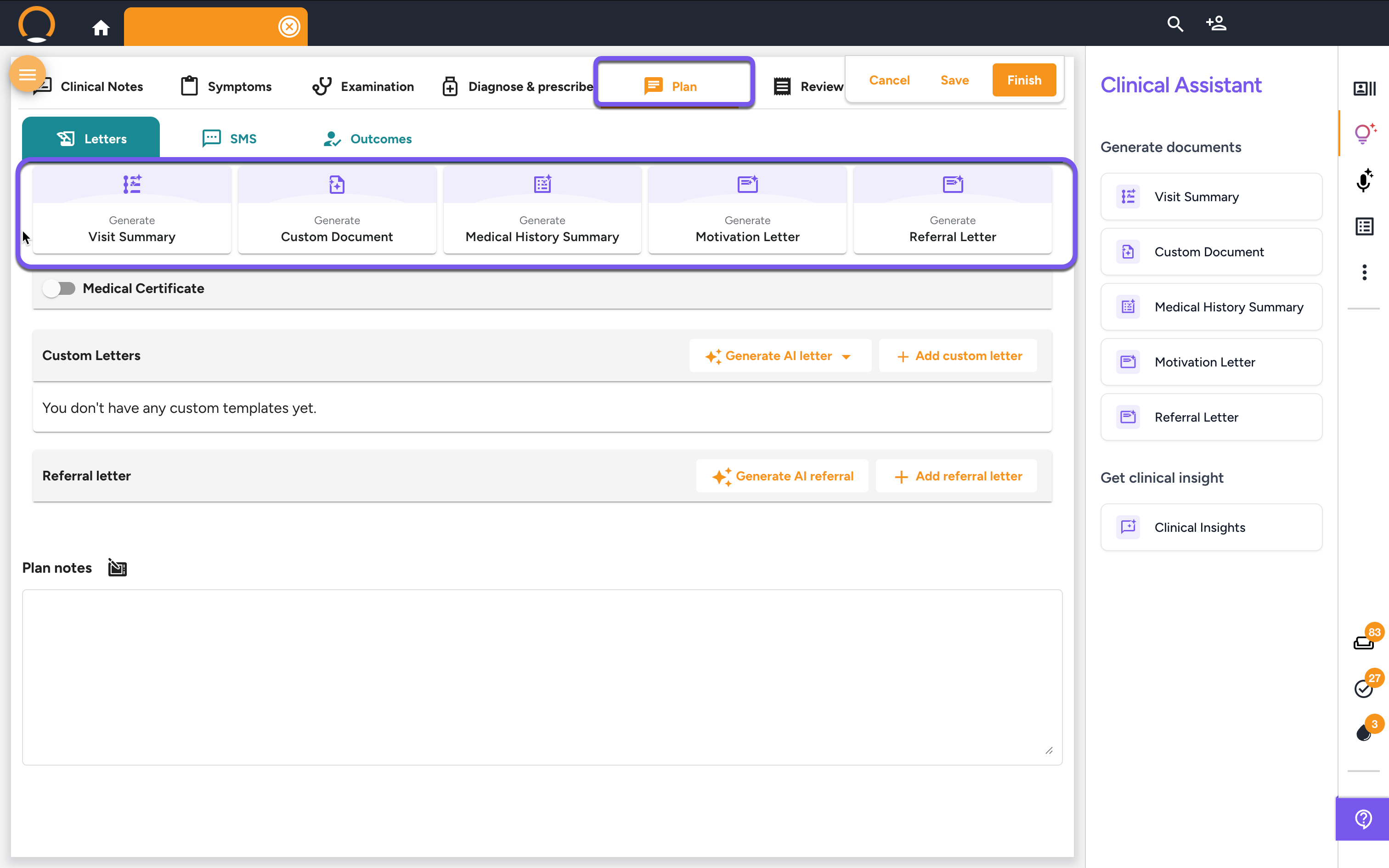Image resolution: width=1389 pixels, height=868 pixels.
Task: Close the orange patient tab
Action: tap(289, 27)
